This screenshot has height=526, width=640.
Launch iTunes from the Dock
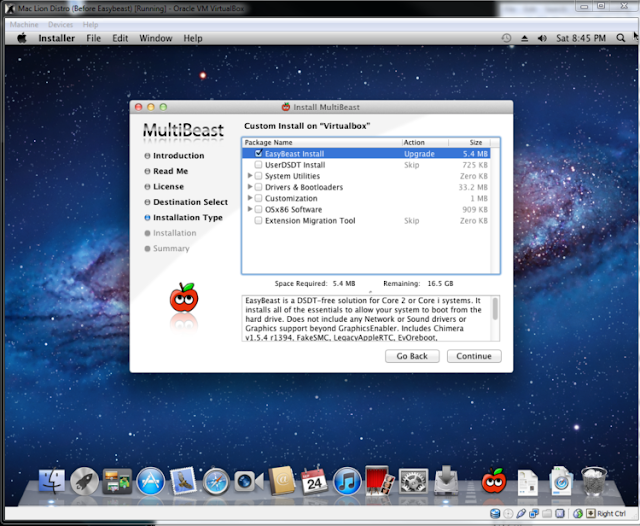pos(347,481)
